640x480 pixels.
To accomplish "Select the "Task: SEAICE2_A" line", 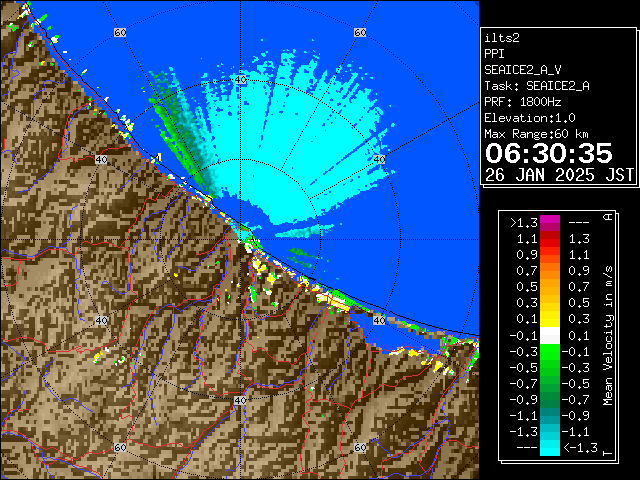I will (x=537, y=86).
